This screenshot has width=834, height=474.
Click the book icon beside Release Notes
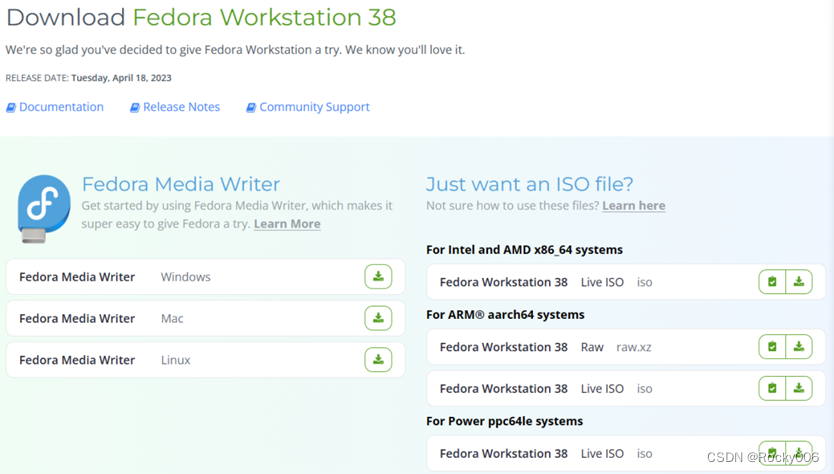135,107
